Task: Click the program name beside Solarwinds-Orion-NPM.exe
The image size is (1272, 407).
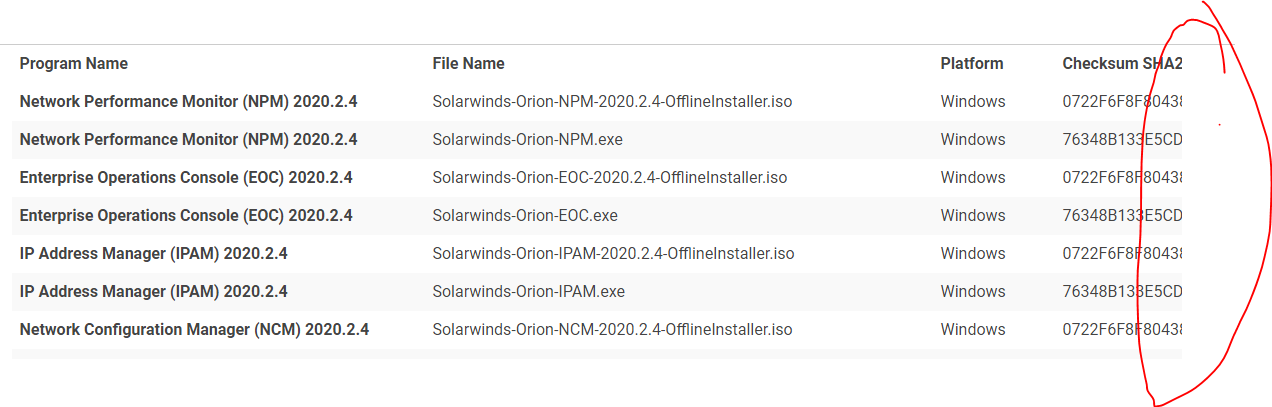Action: (188, 140)
